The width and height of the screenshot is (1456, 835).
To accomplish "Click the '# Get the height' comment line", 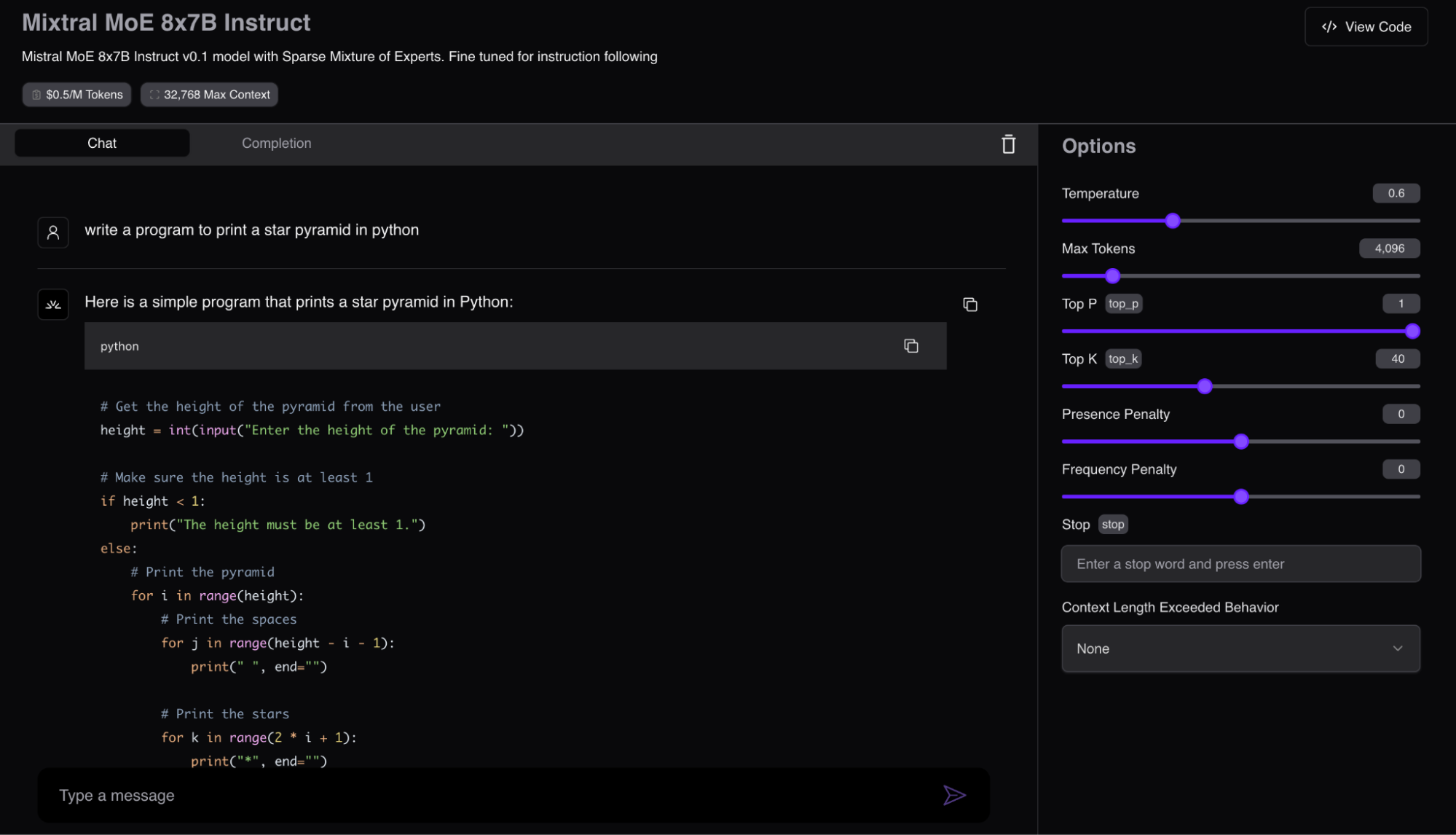I will tap(270, 407).
